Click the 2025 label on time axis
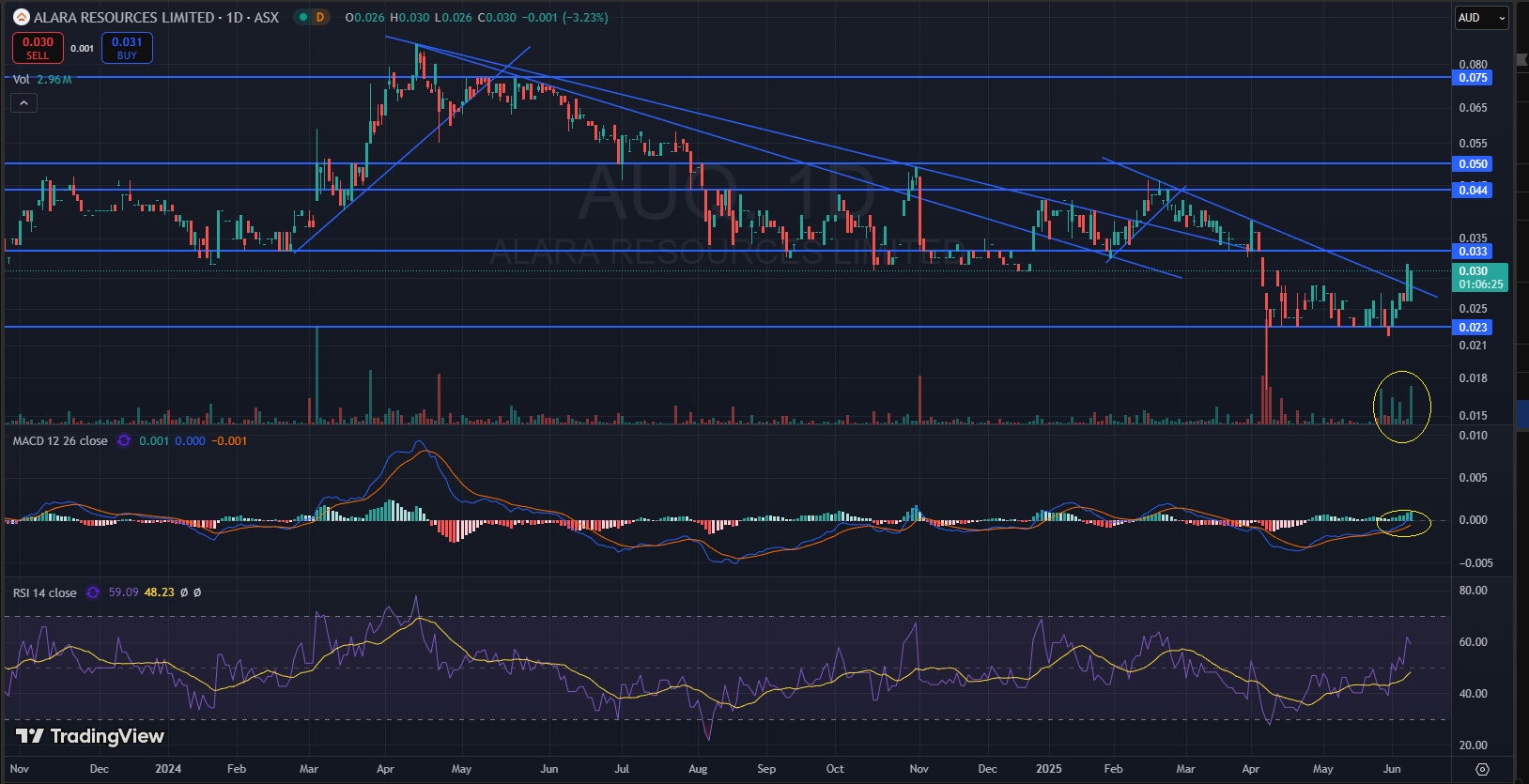This screenshot has height=784, width=1529. point(1049,769)
